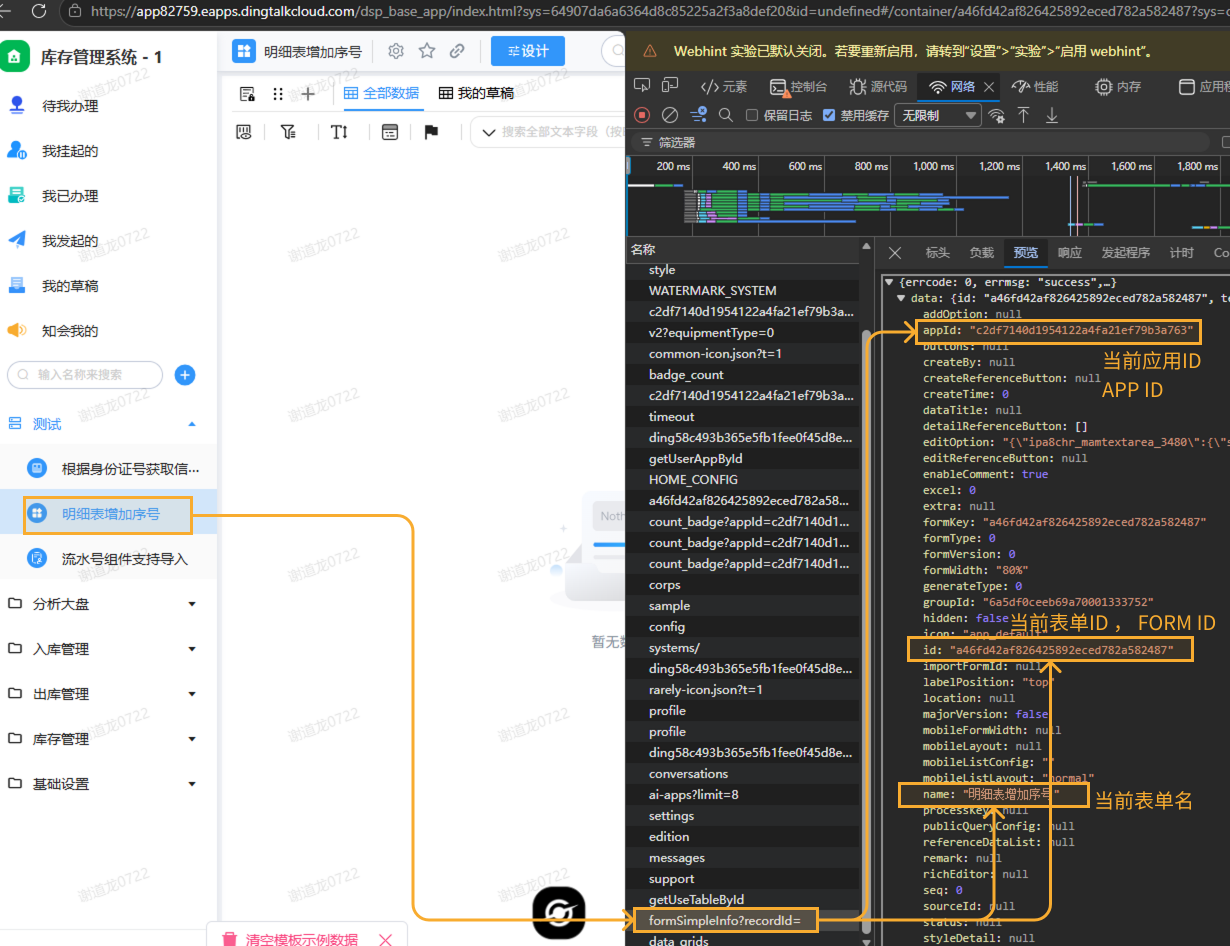Clear the network log icon
This screenshot has height=946, width=1230.
670,115
